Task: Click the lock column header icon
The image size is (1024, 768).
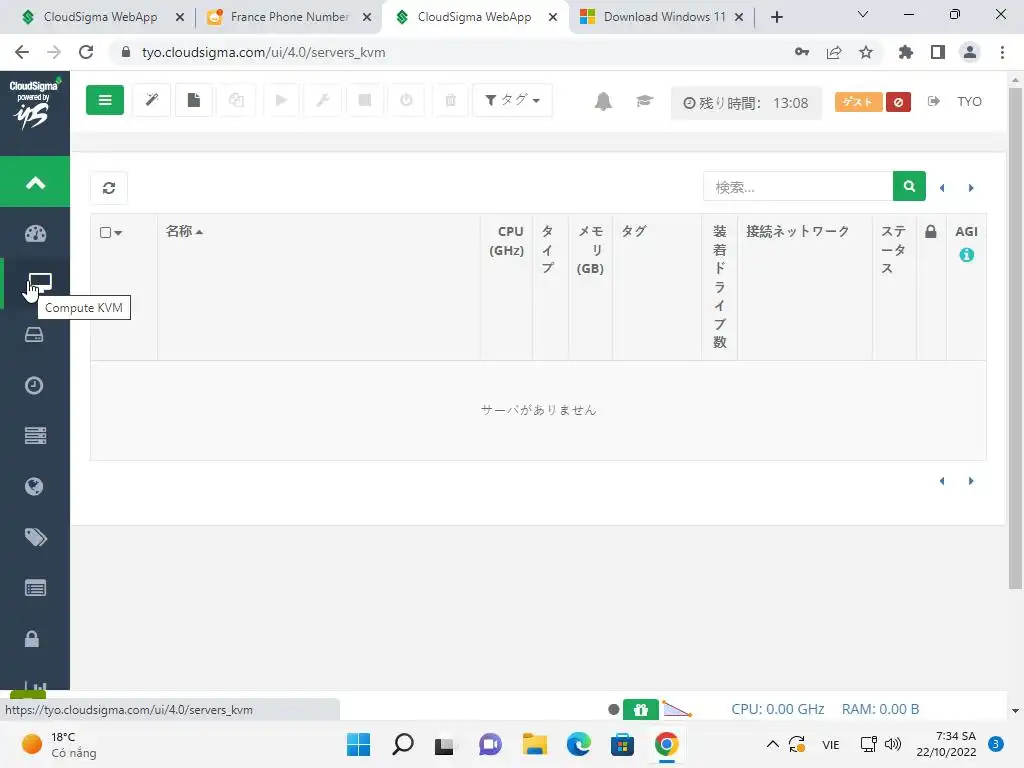Action: (931, 231)
